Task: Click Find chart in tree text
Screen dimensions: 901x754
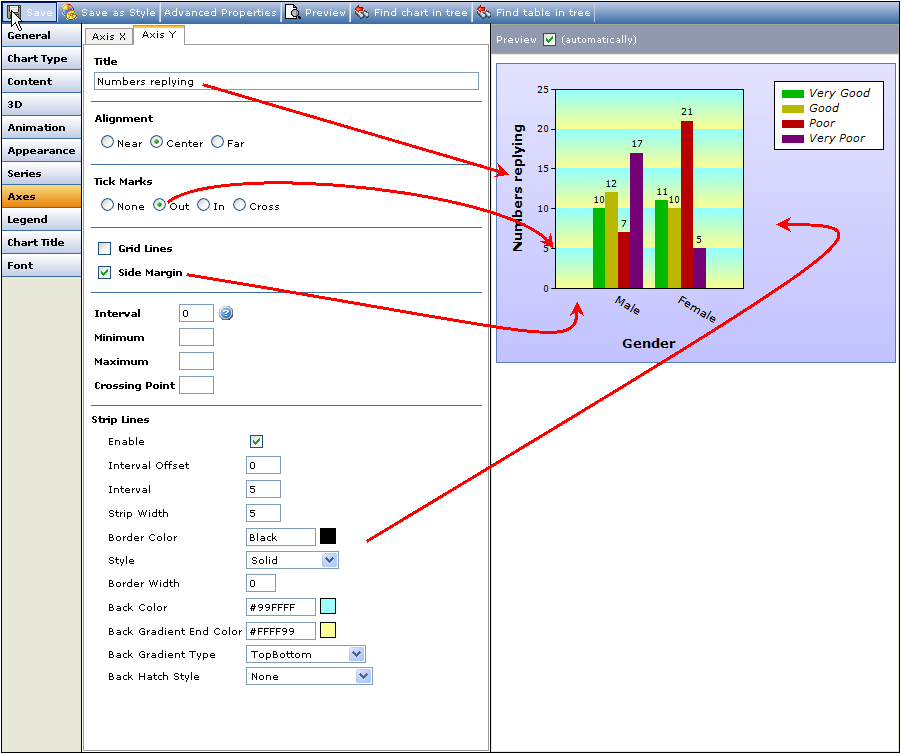Action: (421, 12)
